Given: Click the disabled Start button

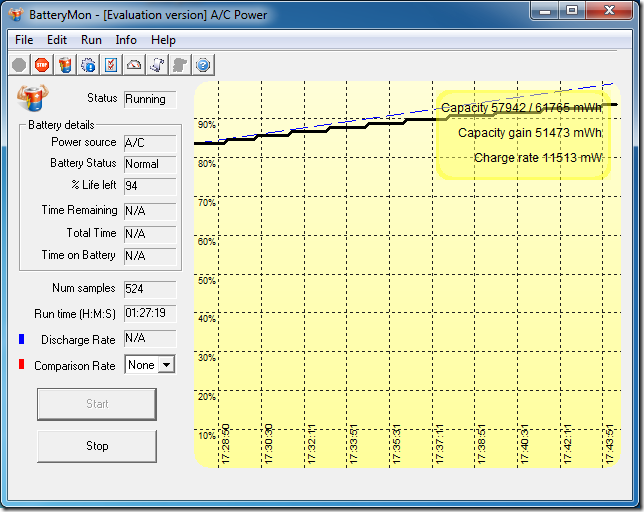Looking at the screenshot, I should tap(97, 404).
